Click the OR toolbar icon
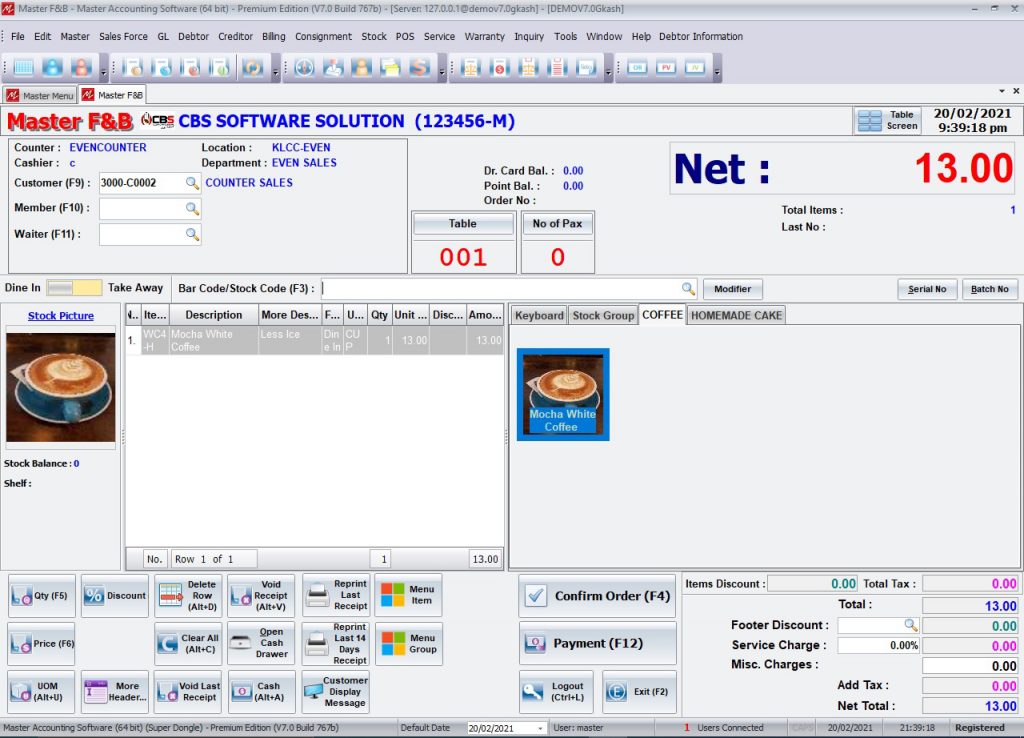 pos(637,67)
